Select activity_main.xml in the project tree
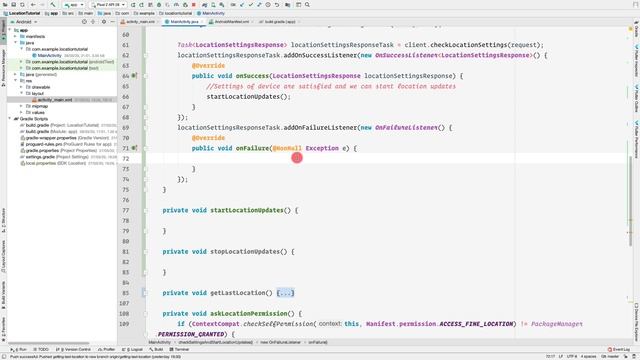This screenshot has height=360, width=640. point(54,100)
